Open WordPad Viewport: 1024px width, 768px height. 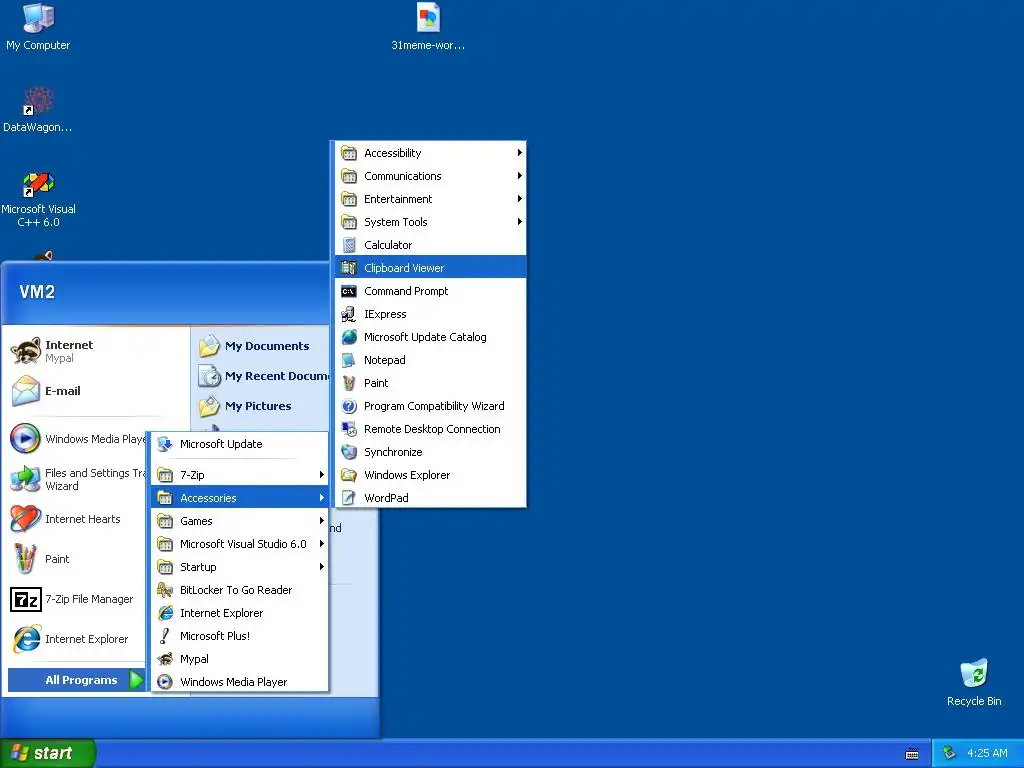click(x=430, y=498)
